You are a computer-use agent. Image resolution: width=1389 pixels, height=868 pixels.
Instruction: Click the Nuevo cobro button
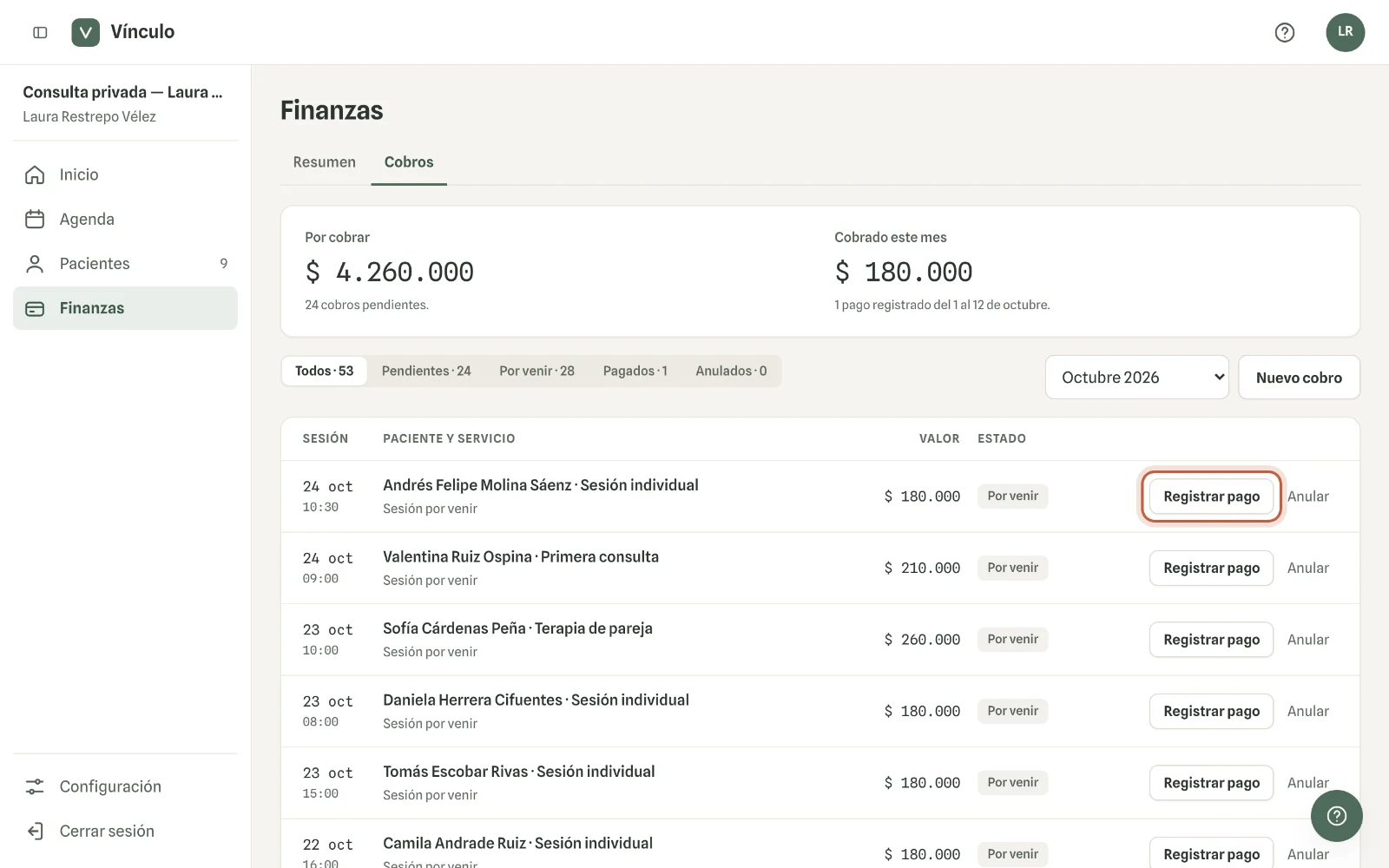pos(1299,378)
